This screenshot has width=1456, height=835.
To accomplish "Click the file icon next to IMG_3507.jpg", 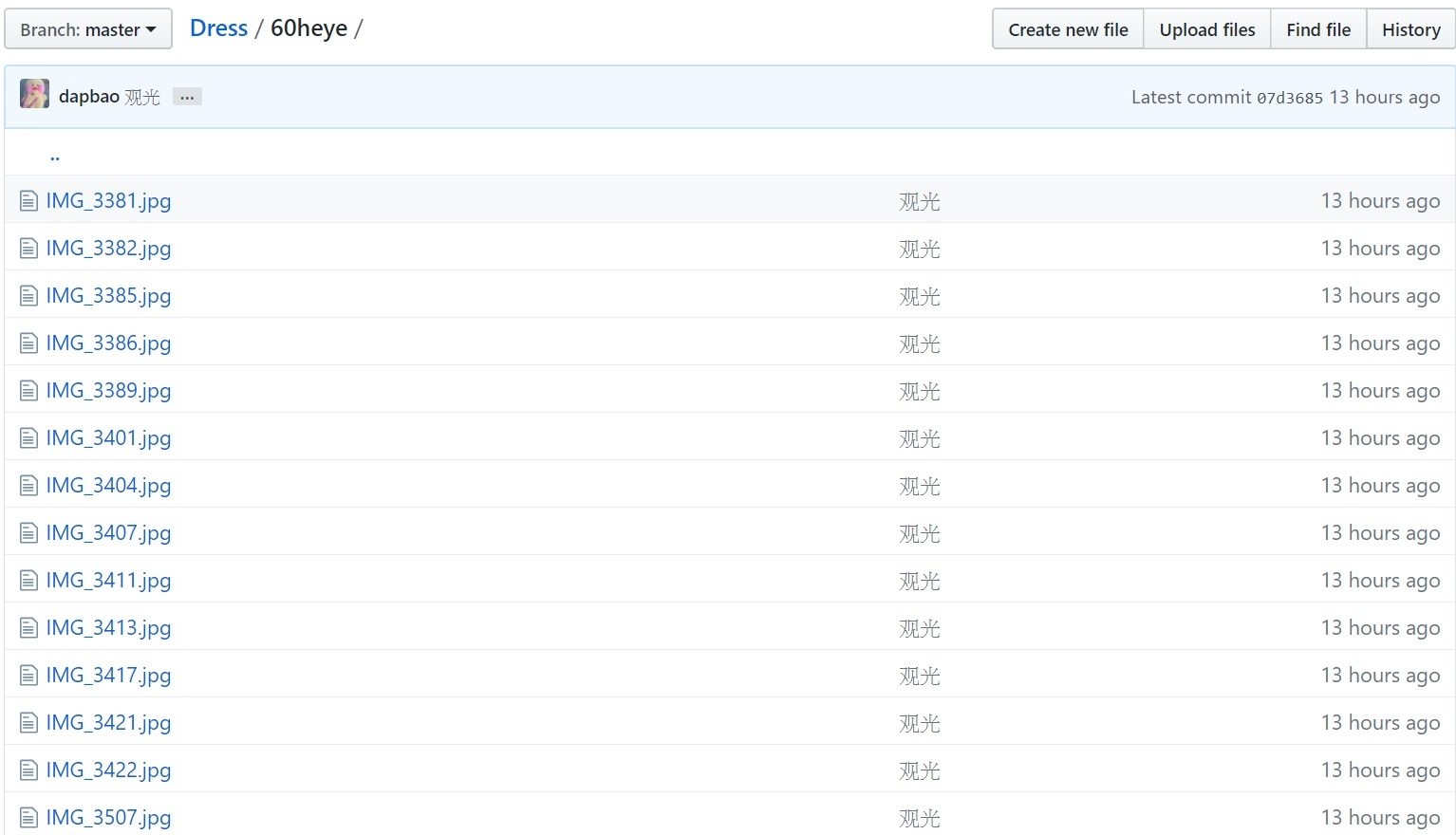I will [29, 817].
